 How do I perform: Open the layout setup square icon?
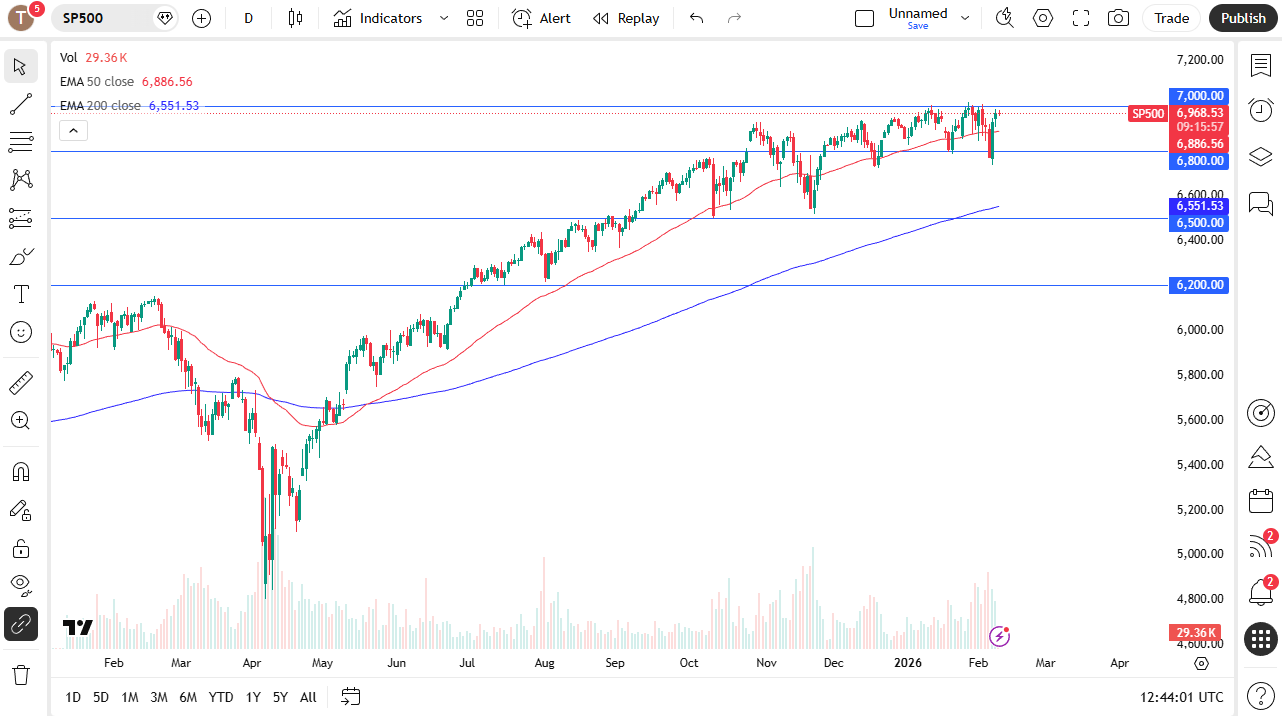865,18
